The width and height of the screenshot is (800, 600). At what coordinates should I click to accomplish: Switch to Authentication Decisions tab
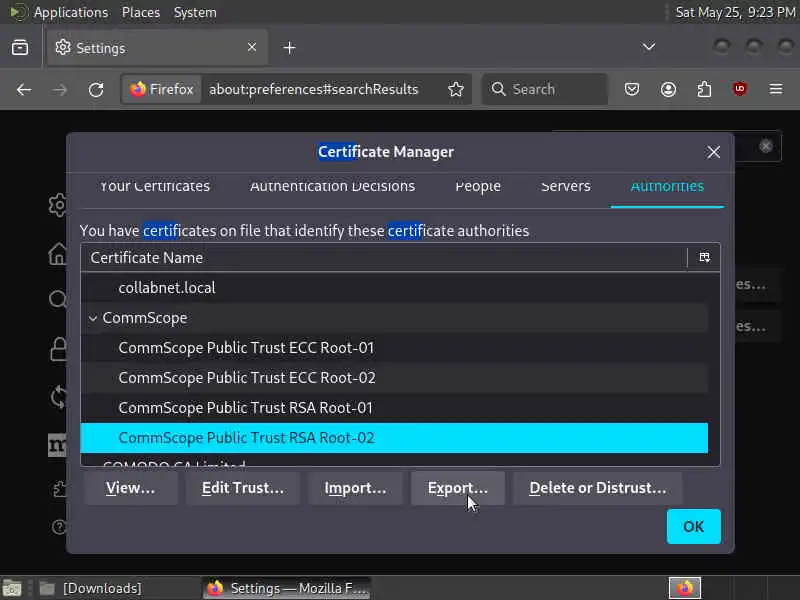tap(332, 187)
